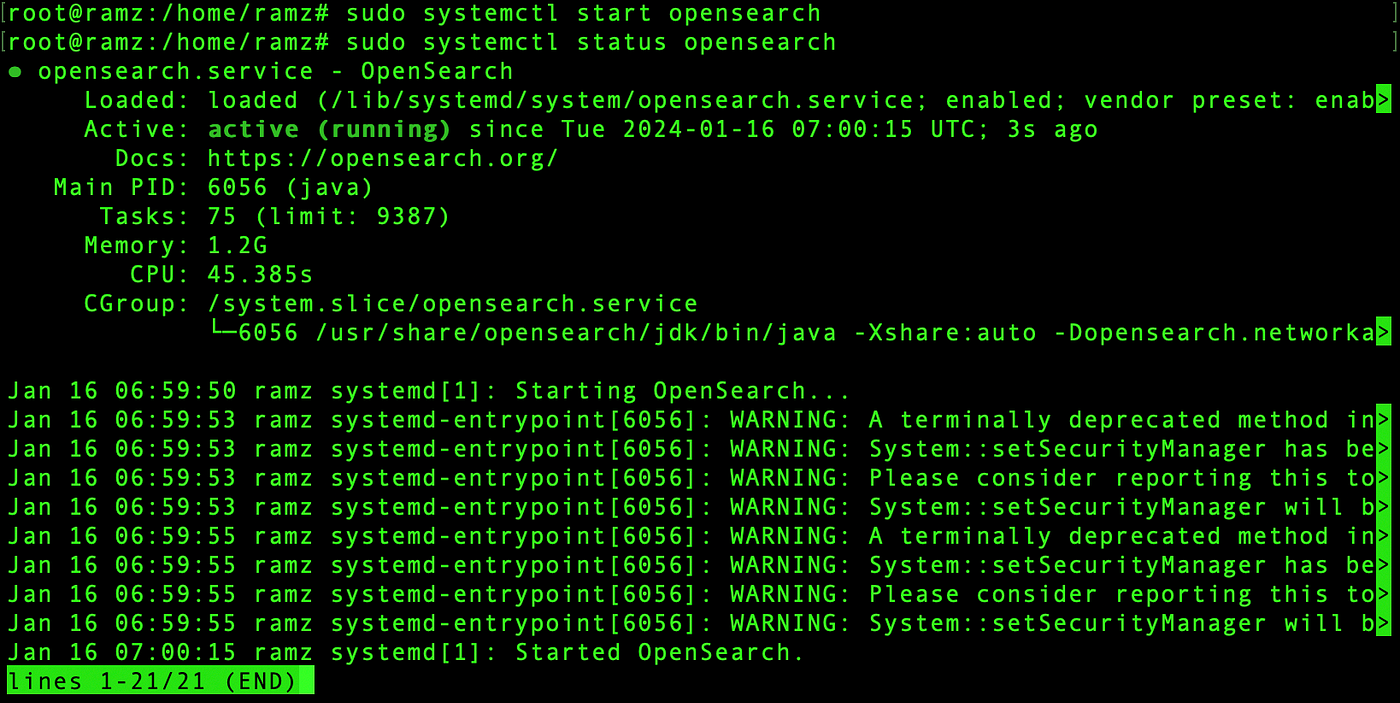Click the green status dot before opensearch.service
The width and height of the screenshot is (1400, 703).
(x=14, y=72)
